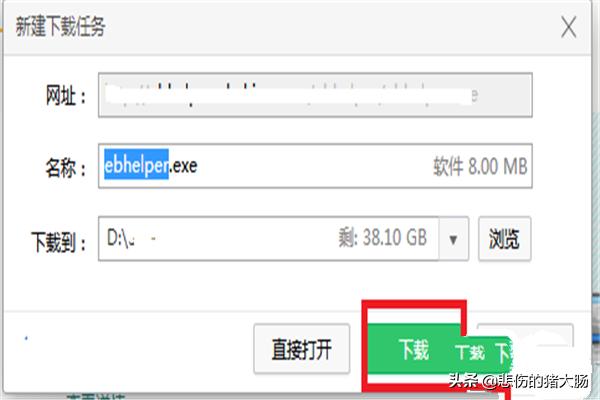Place cursor after the .exe extension
Viewport: 600px width, 400px height.
(198, 165)
